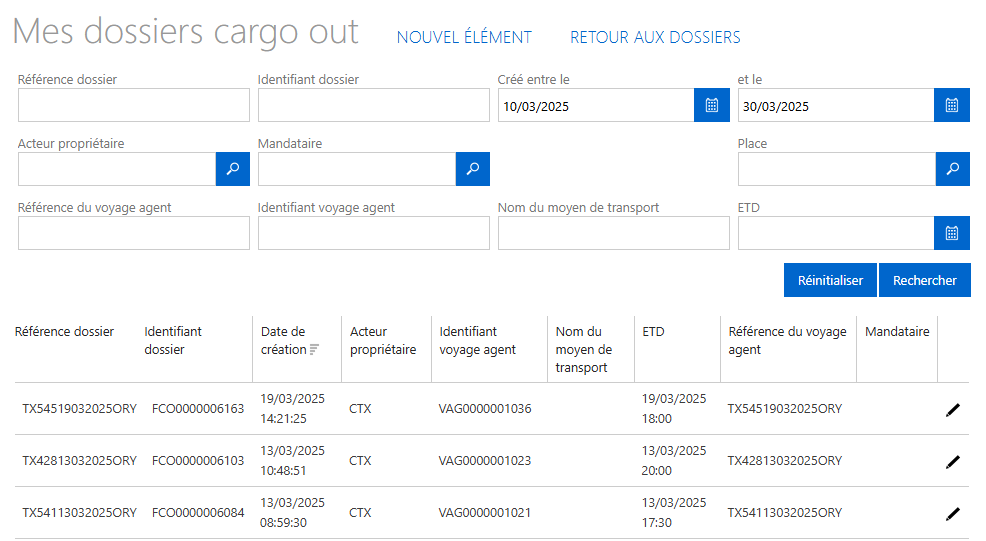Open calendar for 'Créé entre le' date

[x=711, y=105]
